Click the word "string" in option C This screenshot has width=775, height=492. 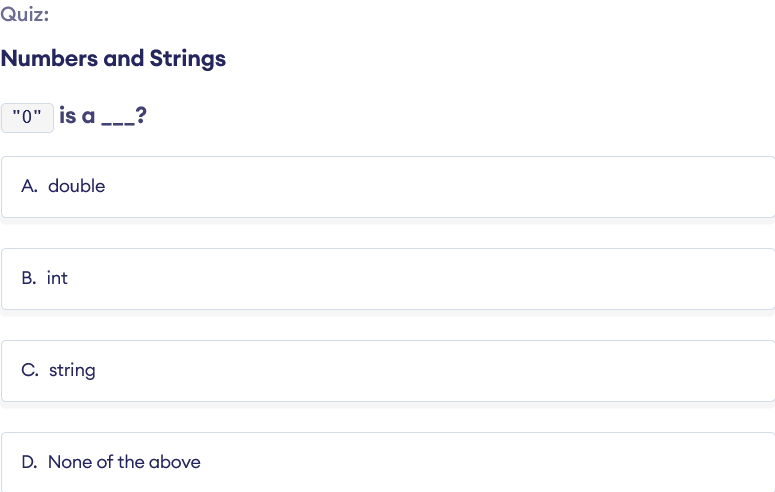(72, 371)
